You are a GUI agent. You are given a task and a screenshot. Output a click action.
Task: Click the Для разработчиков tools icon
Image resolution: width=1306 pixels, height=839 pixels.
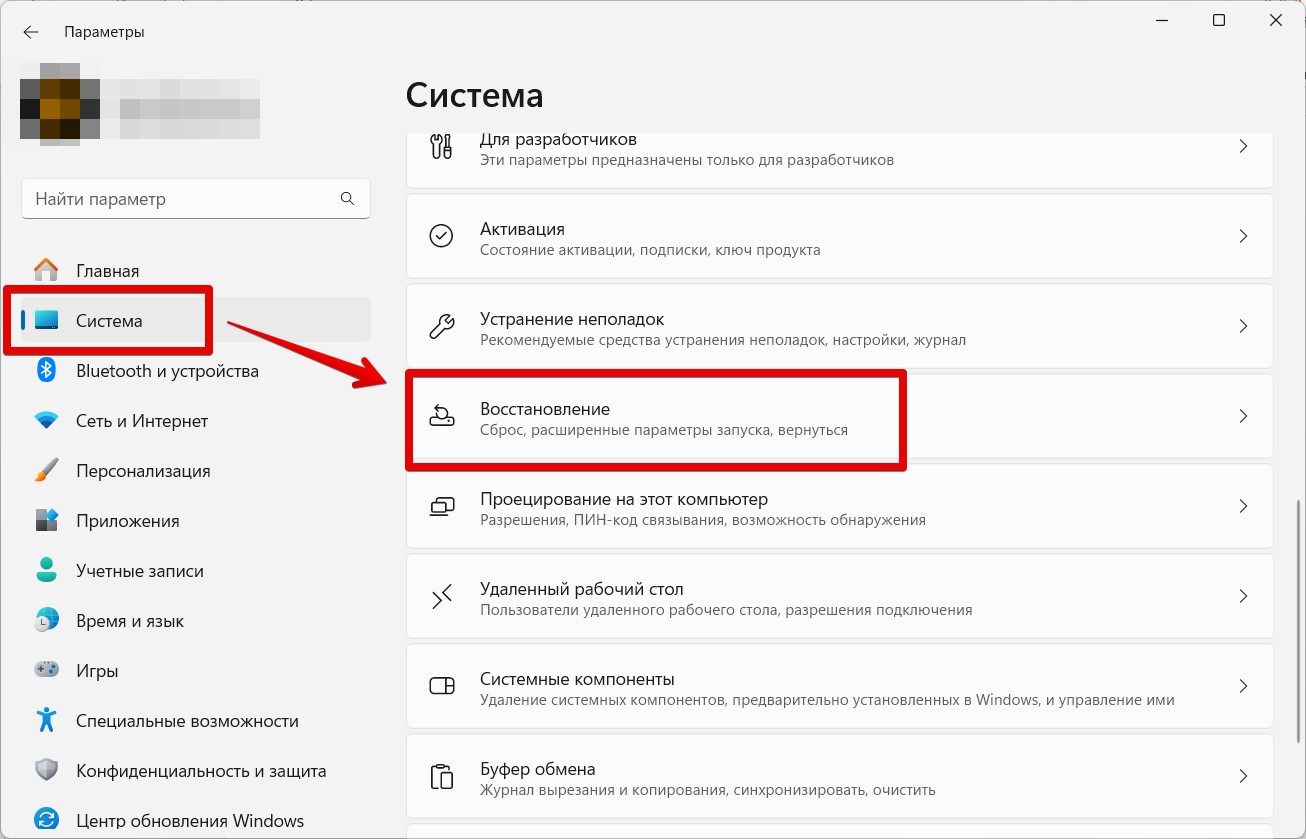tap(441, 147)
